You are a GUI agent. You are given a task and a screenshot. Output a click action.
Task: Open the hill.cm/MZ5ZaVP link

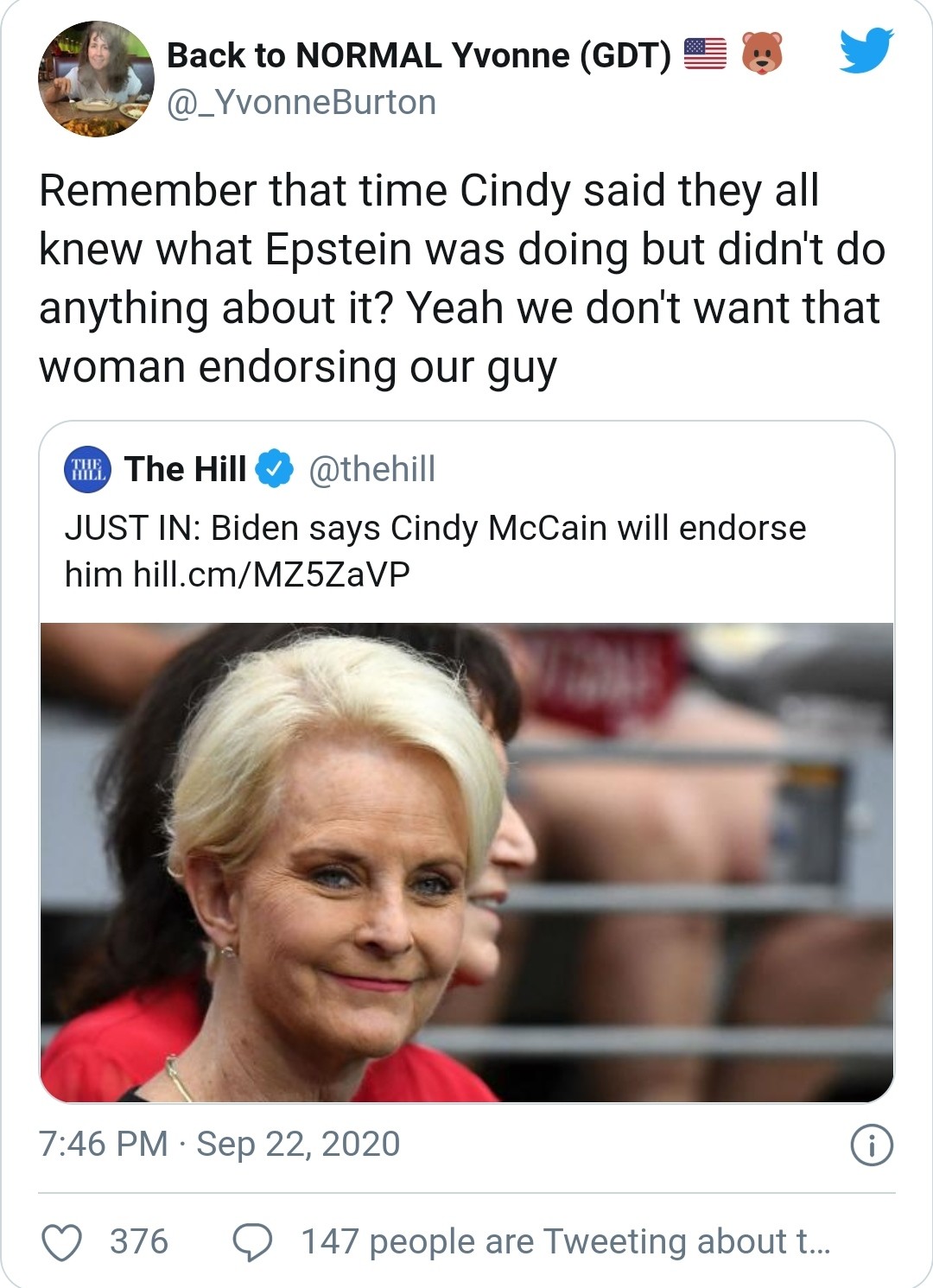272,574
